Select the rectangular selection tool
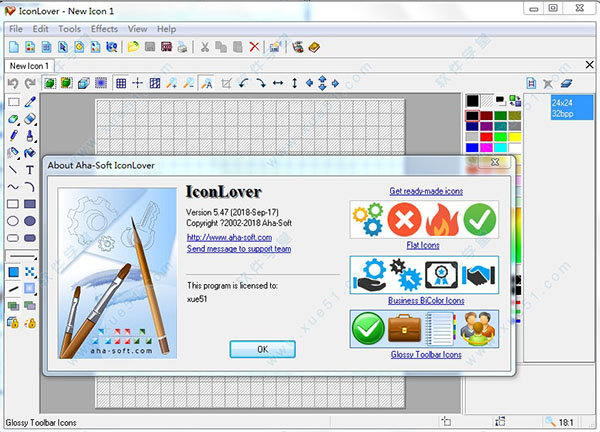Screen dimensions: 600x432 [x=13, y=102]
